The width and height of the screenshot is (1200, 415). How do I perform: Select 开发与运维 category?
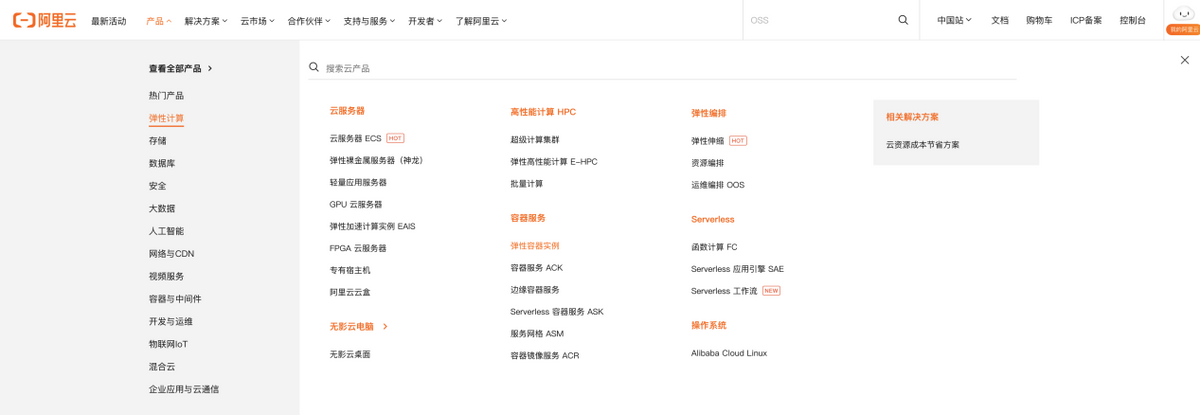coord(171,322)
